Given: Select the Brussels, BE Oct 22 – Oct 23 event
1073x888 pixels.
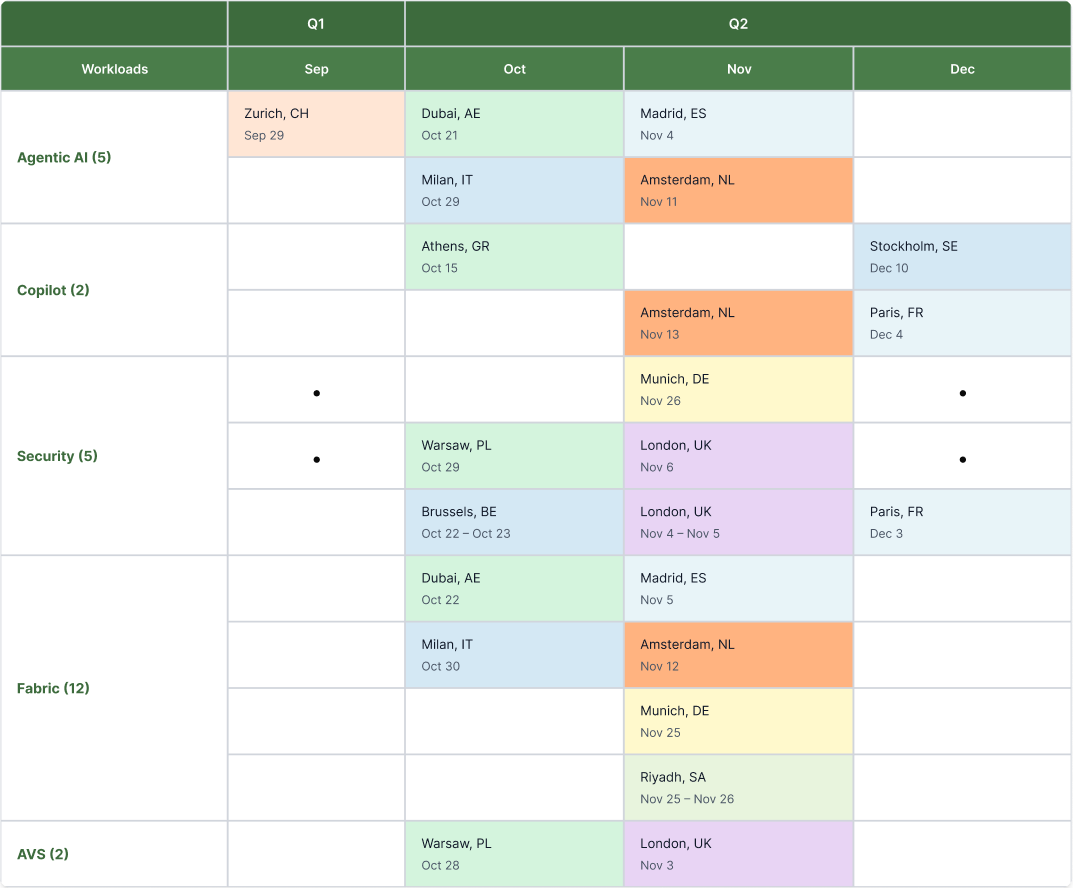Looking at the screenshot, I should (514, 522).
